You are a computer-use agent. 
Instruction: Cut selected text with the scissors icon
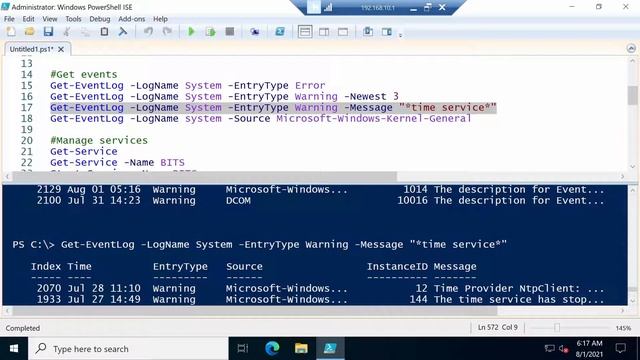point(67,32)
